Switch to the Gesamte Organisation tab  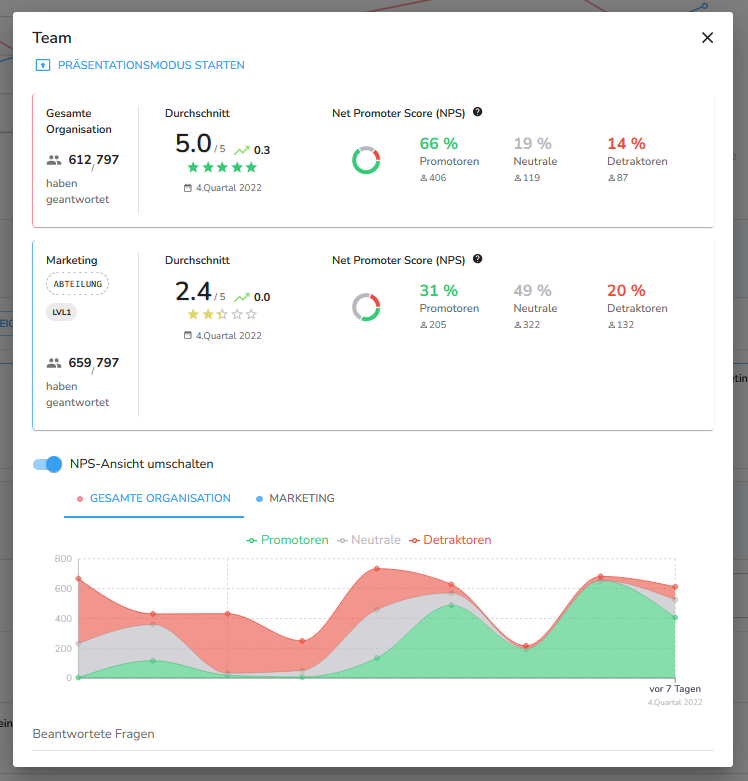pos(154,498)
